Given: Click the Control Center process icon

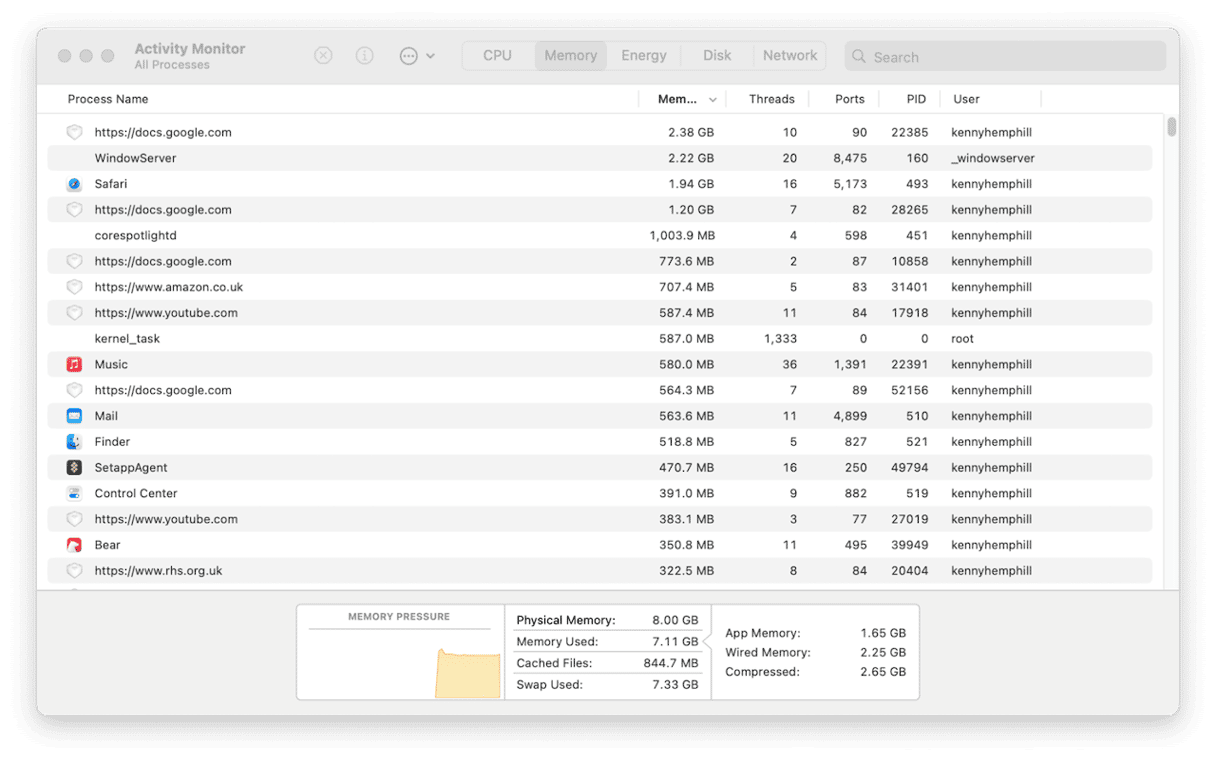Looking at the screenshot, I should click(74, 494).
